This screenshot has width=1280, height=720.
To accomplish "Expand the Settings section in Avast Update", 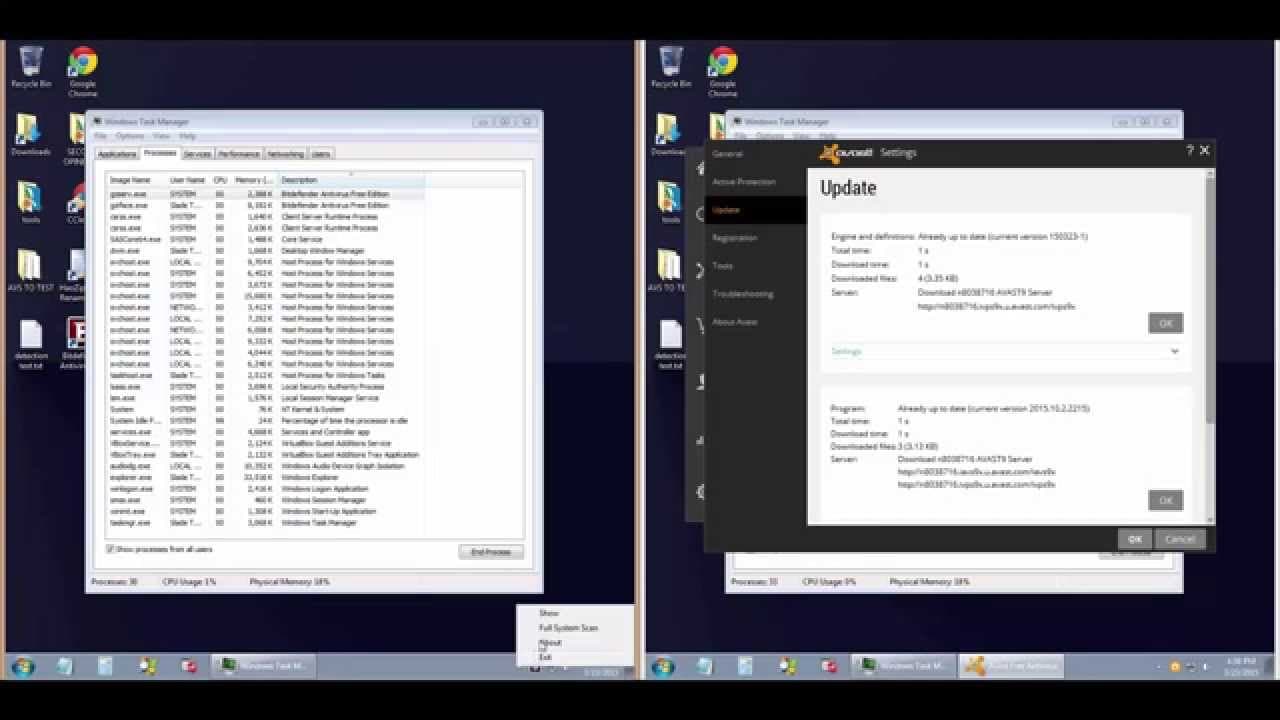I will 846,351.
